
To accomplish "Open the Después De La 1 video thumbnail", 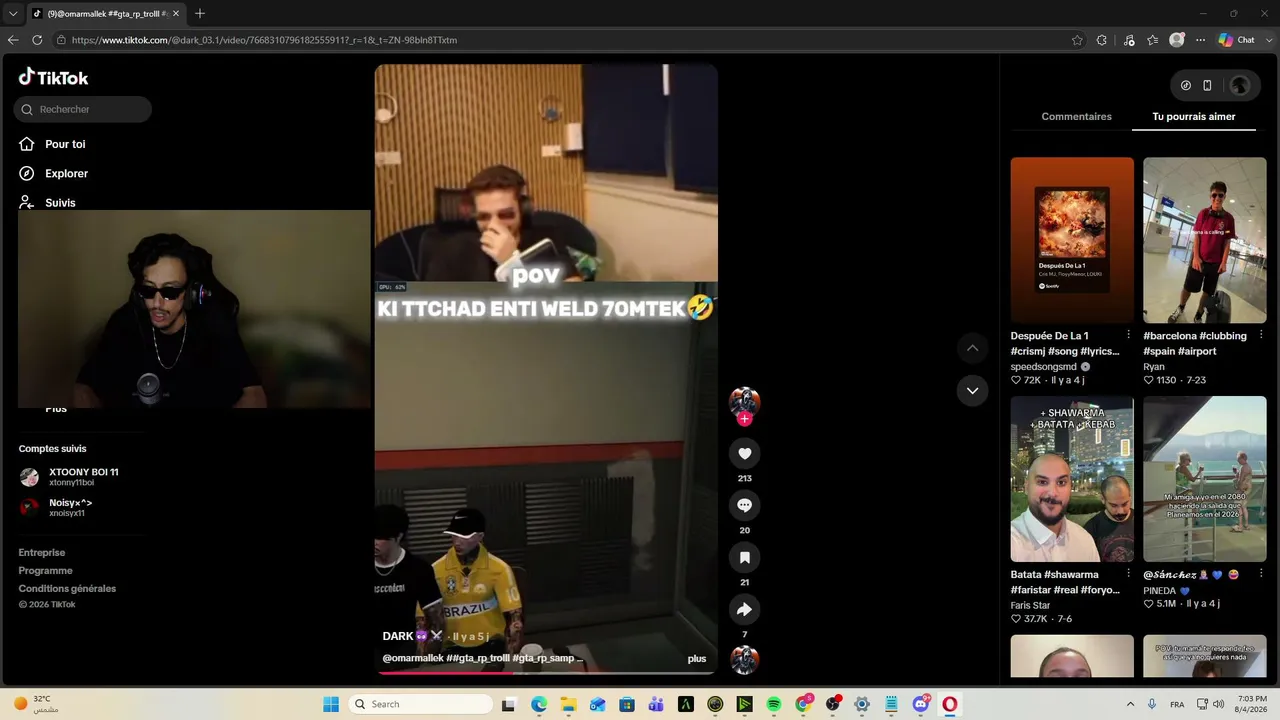I will (x=1072, y=240).
